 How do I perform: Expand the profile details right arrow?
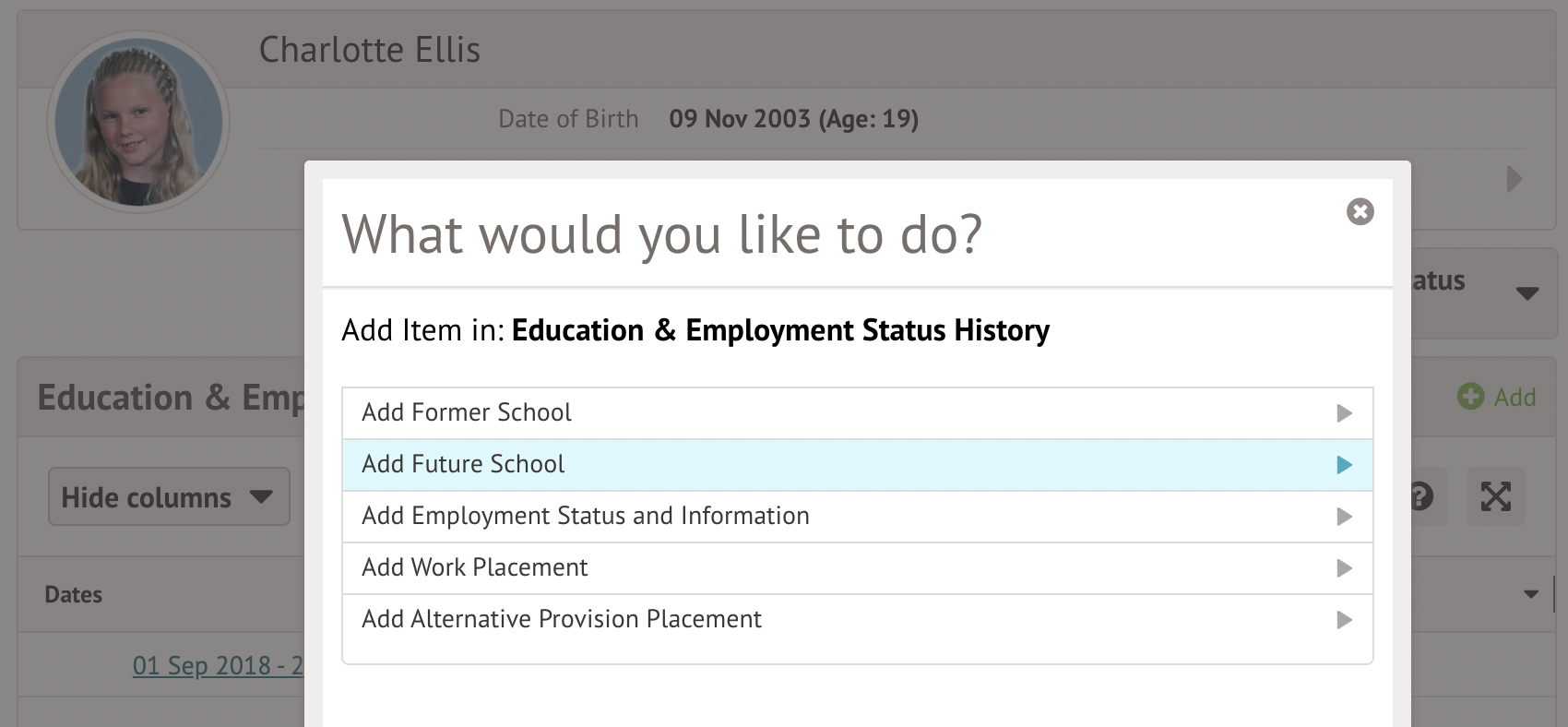click(x=1514, y=179)
